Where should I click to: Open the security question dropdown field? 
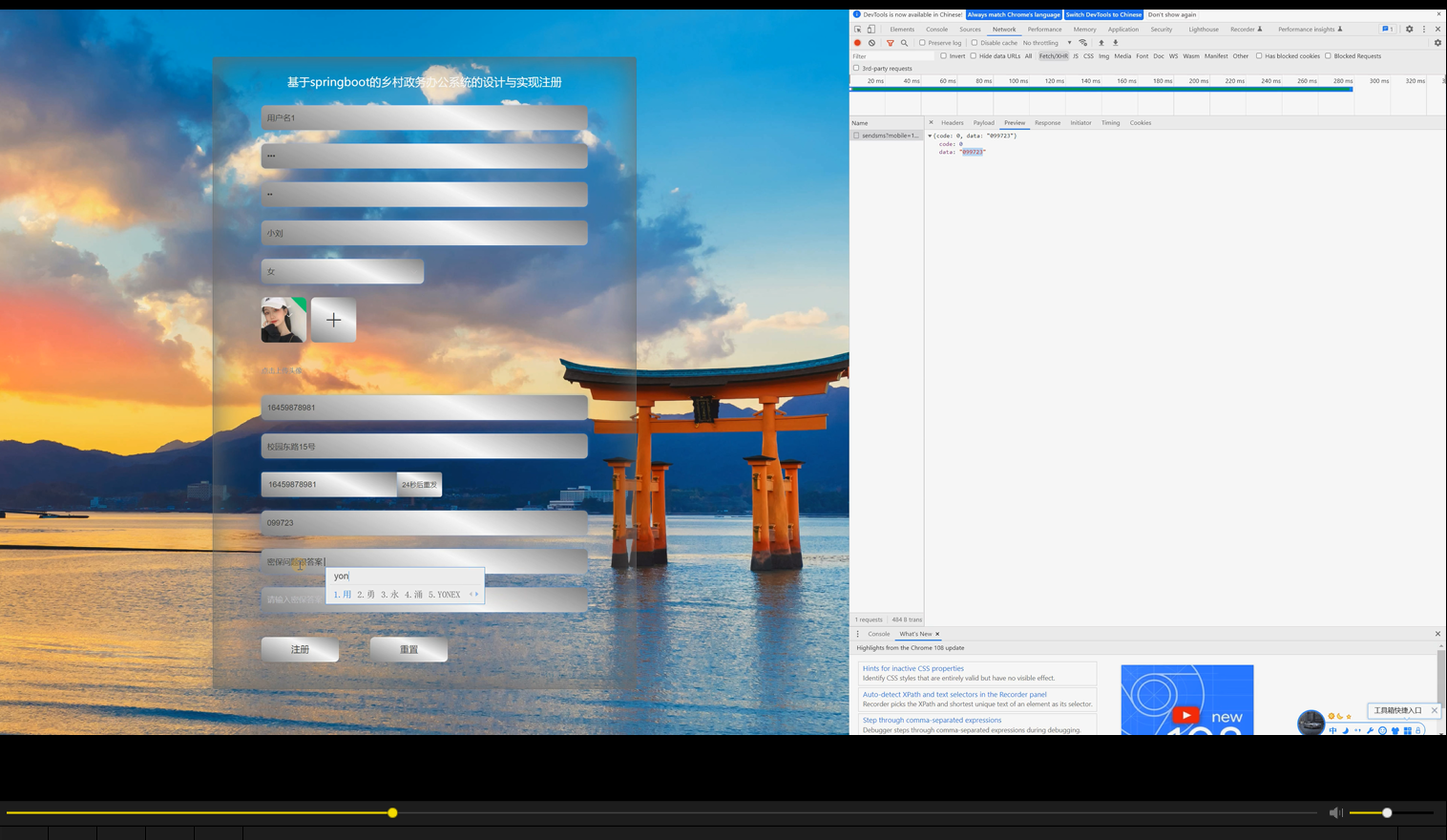tap(425, 561)
